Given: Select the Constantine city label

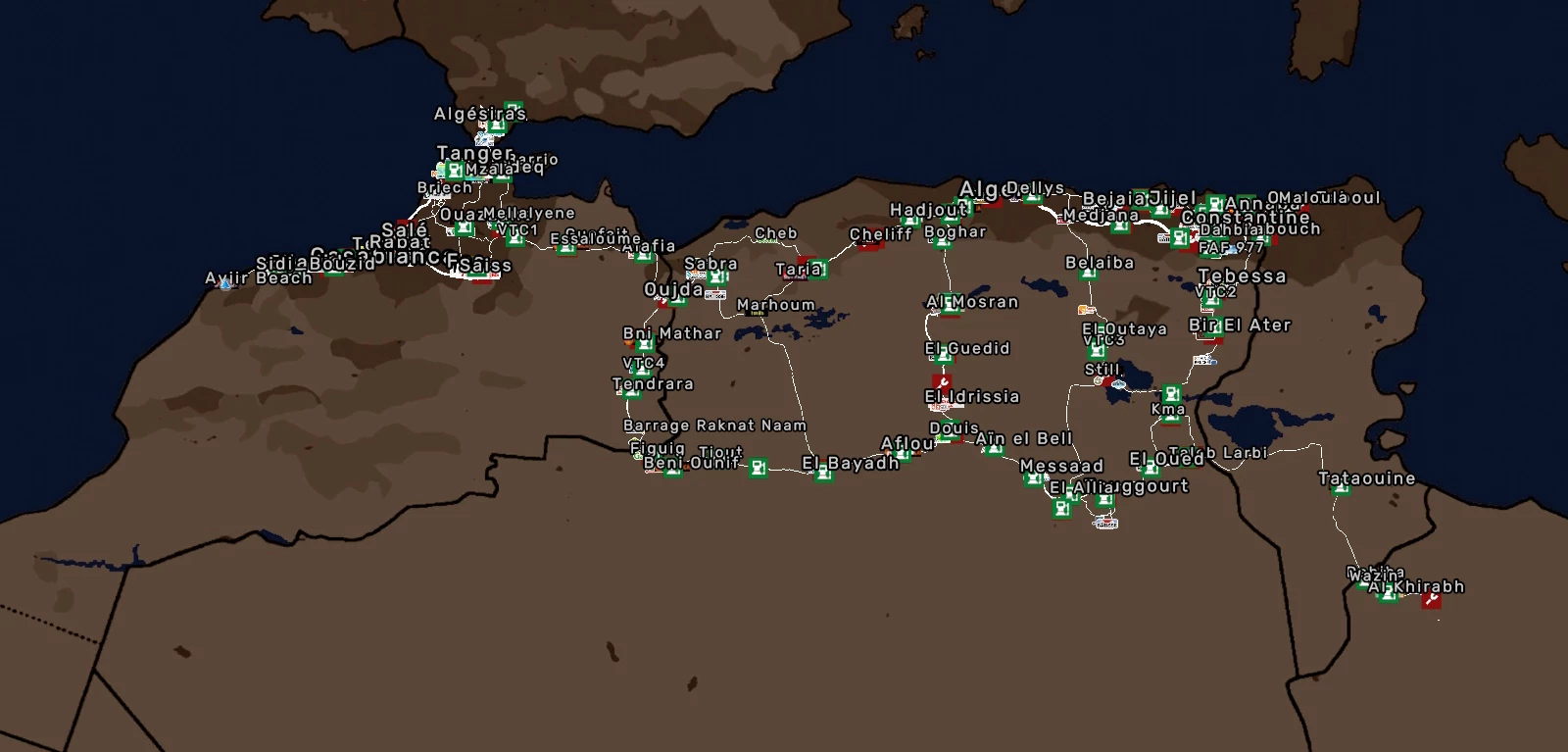Looking at the screenshot, I should 1245,217.
